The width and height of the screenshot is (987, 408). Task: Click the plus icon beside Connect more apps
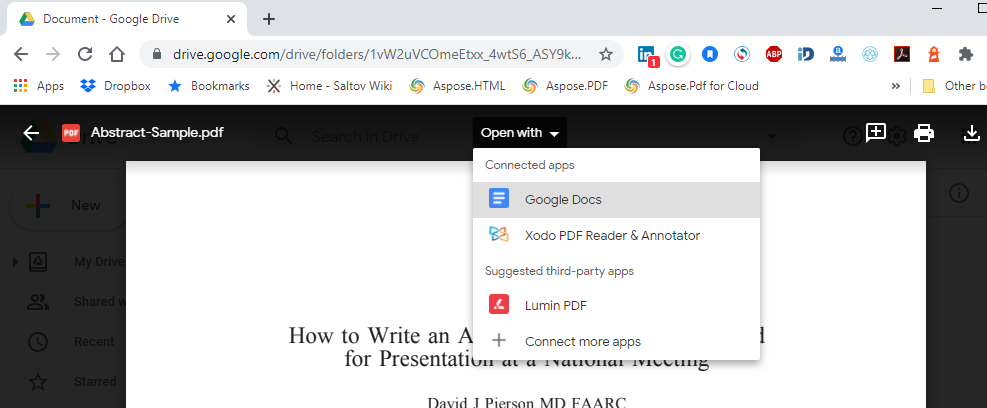pos(499,341)
